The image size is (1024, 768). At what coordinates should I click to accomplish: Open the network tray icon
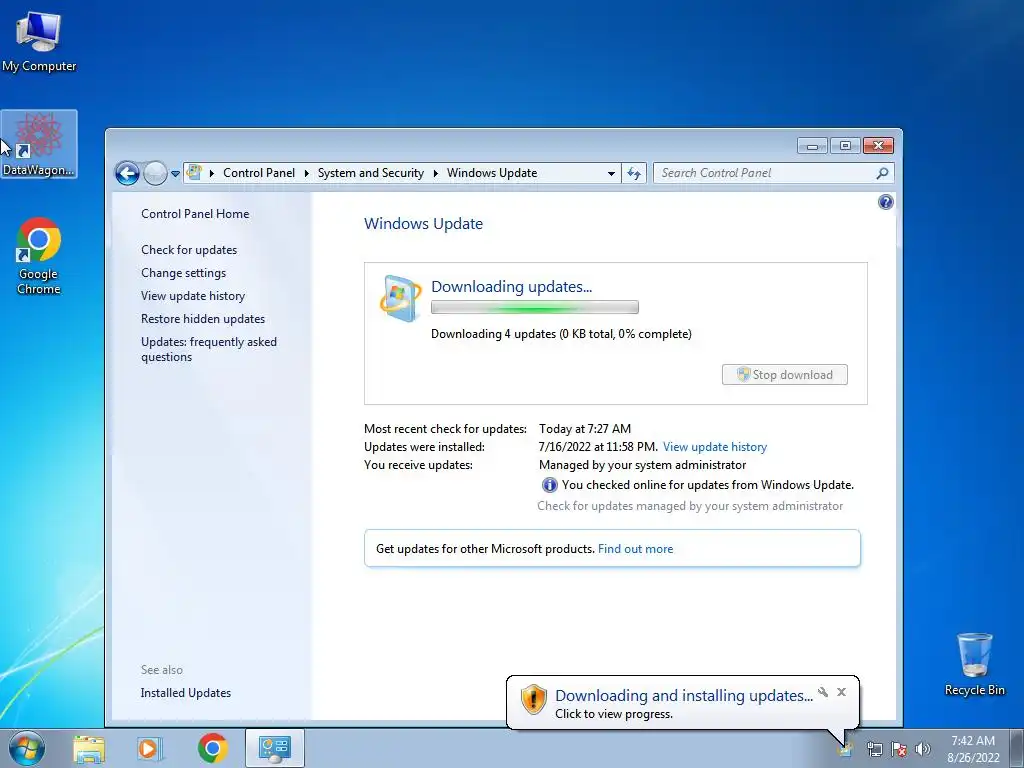[x=874, y=749]
